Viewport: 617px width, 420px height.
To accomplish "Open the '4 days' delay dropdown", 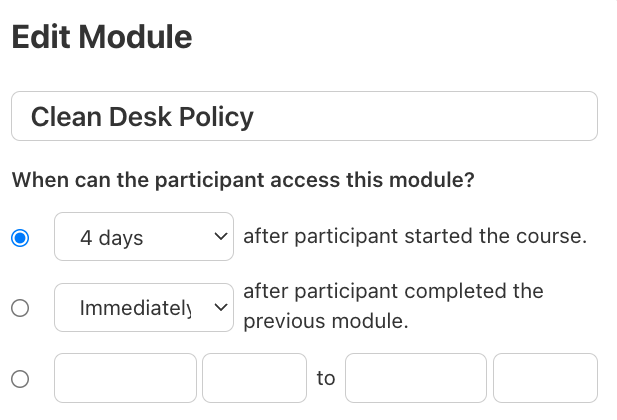I will pos(143,237).
